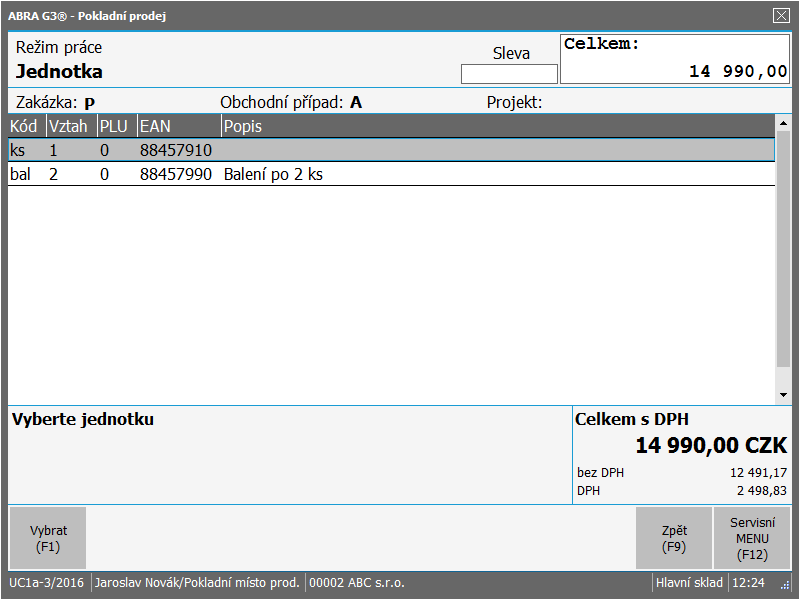Click the Celkem total display box

point(675,60)
